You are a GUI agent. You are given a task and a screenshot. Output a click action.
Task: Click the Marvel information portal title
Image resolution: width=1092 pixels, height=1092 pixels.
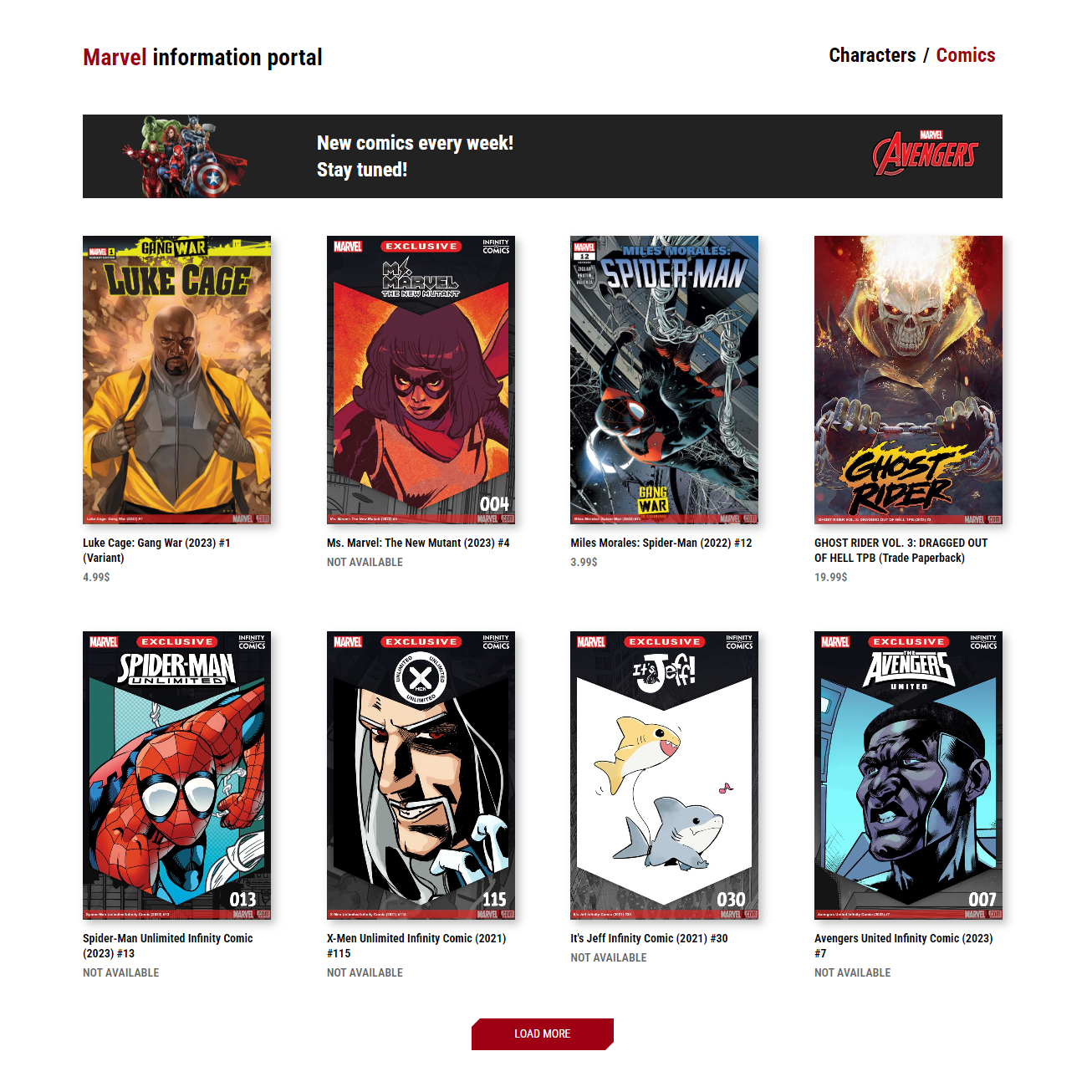coord(202,57)
